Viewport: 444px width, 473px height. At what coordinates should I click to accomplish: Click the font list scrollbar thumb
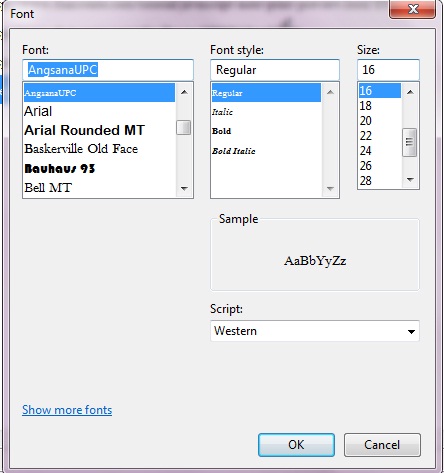184,128
